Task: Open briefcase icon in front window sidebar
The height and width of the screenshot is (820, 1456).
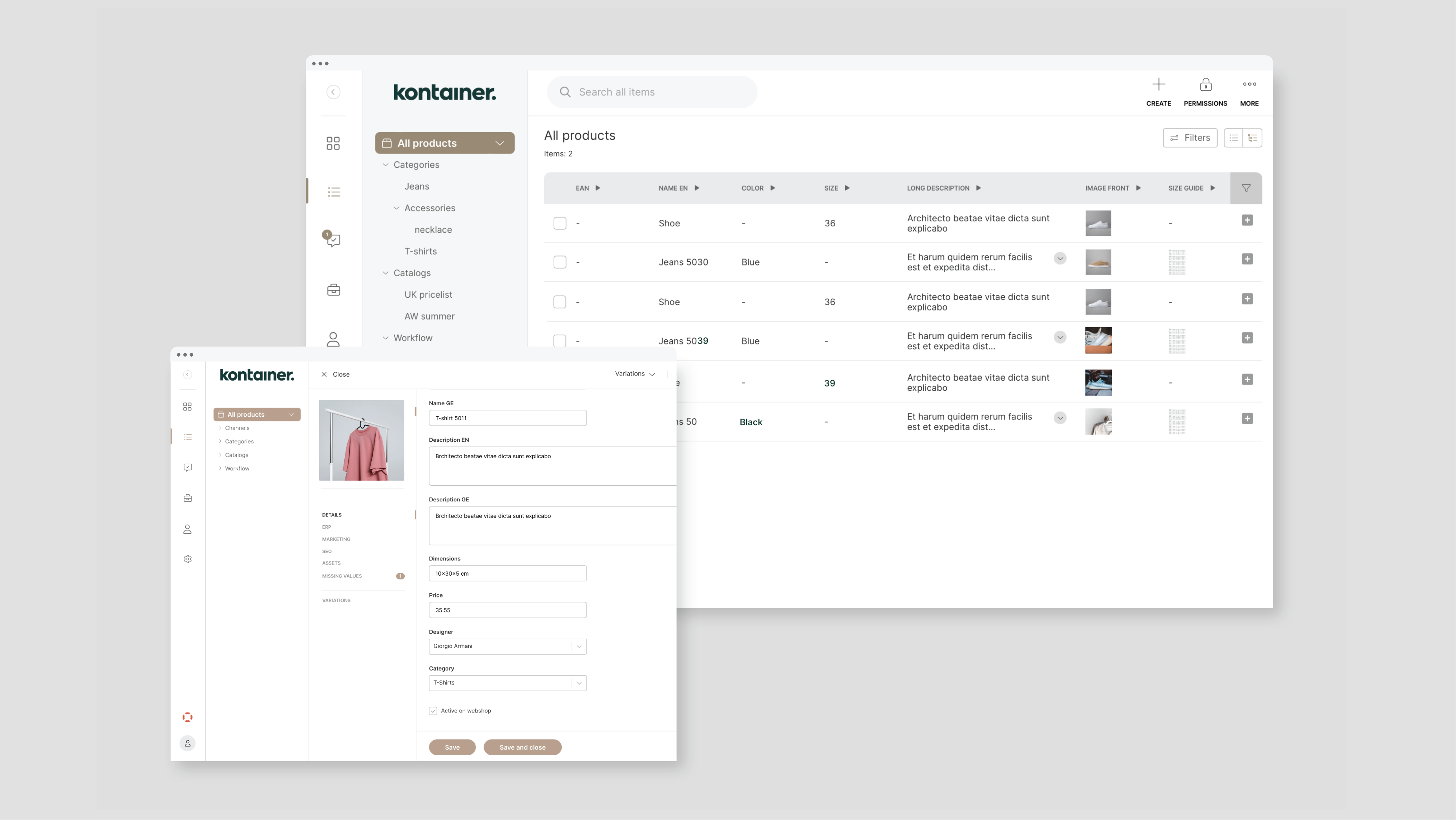Action: point(188,498)
